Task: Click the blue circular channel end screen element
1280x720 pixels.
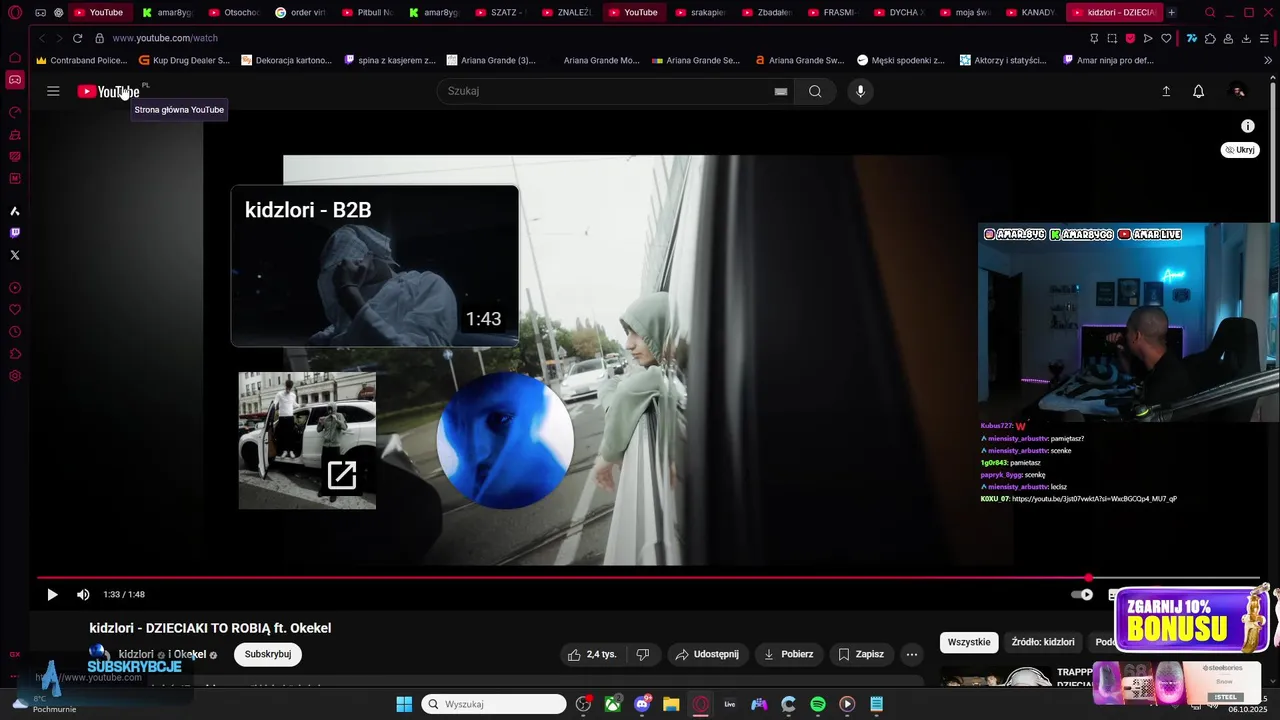Action: click(x=505, y=440)
